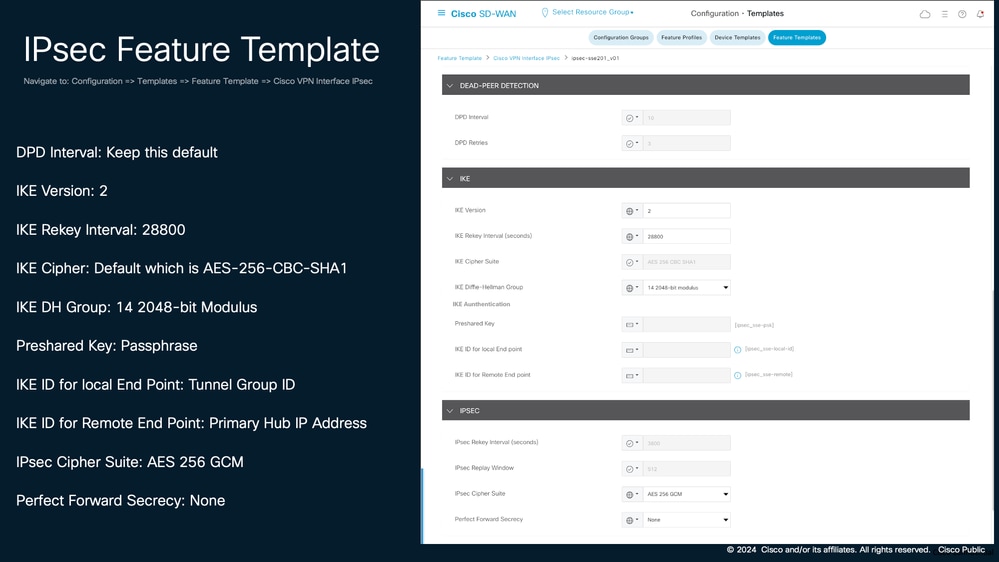The width and height of the screenshot is (999, 562).
Task: Switch to Configuration Groups tab
Action: [621, 38]
